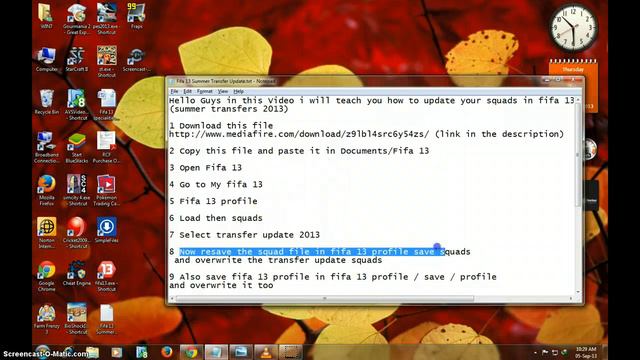Open the File menu in Notepad
Image resolution: width=640 pixels, height=360 pixels.
pyautogui.click(x=174, y=91)
